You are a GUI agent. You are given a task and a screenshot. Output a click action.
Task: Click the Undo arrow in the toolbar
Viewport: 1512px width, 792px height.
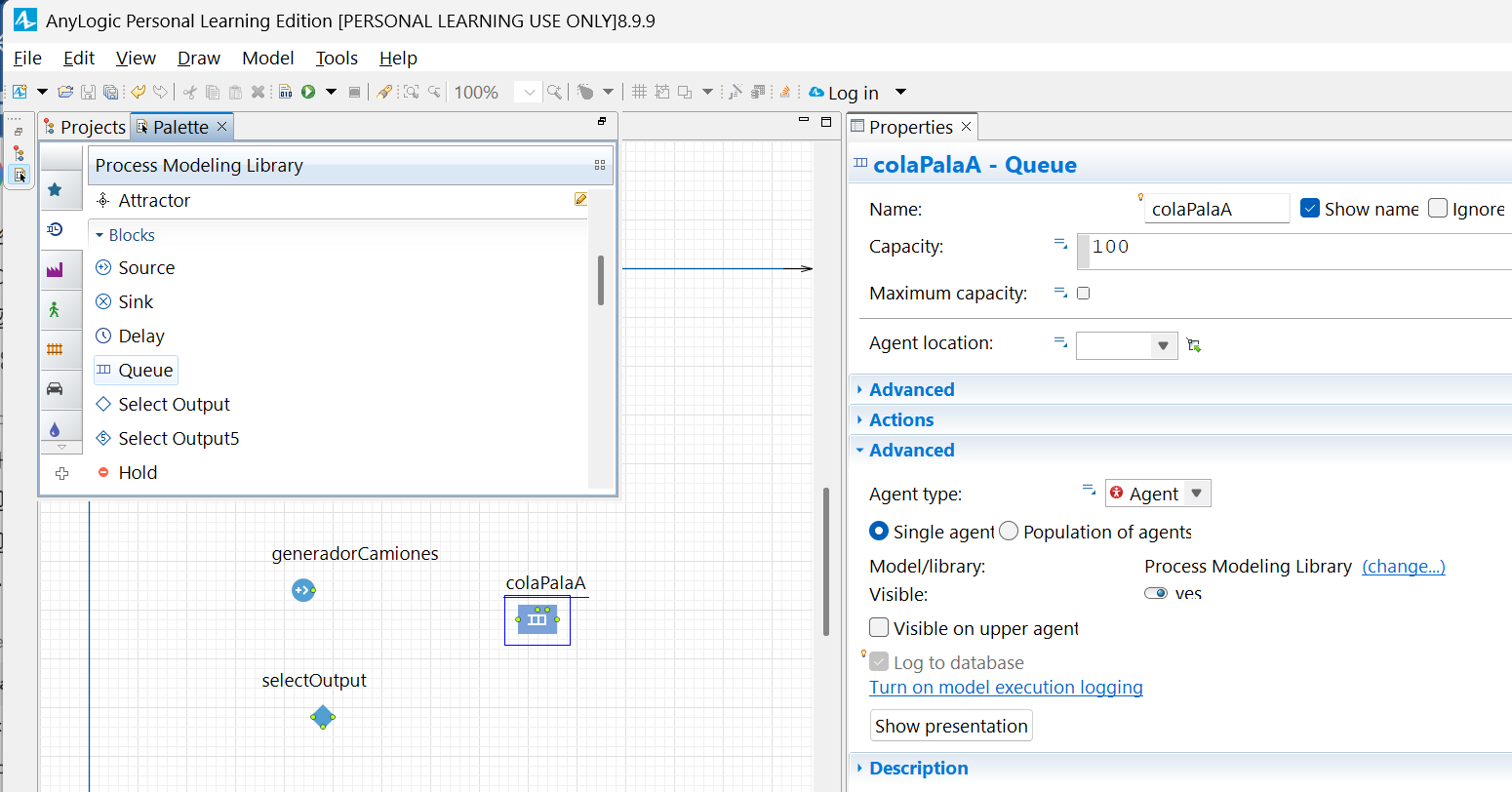[x=139, y=92]
